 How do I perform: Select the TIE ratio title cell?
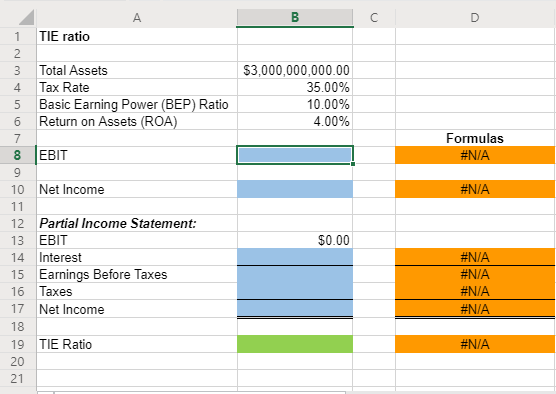point(137,36)
